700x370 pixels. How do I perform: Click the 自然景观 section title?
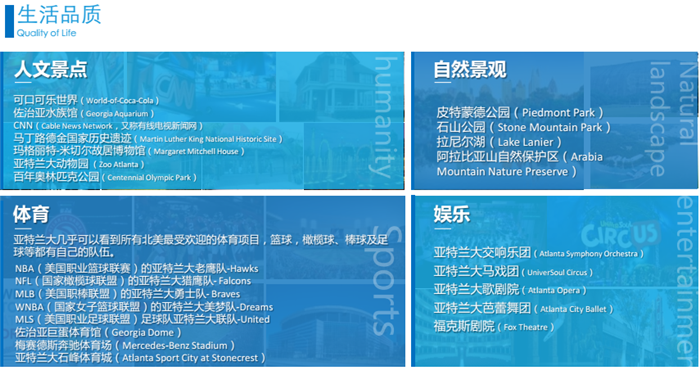click(470, 70)
